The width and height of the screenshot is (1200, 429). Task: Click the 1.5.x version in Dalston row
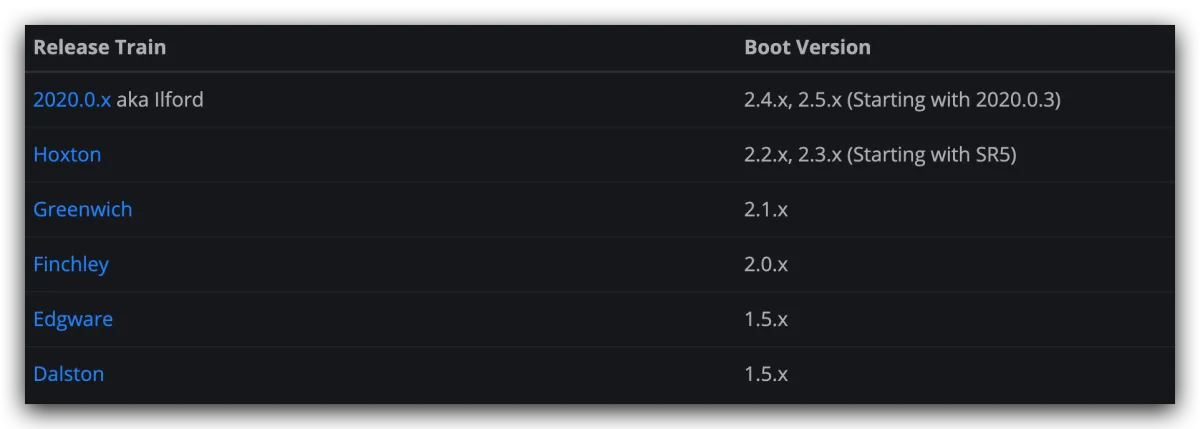tap(766, 375)
